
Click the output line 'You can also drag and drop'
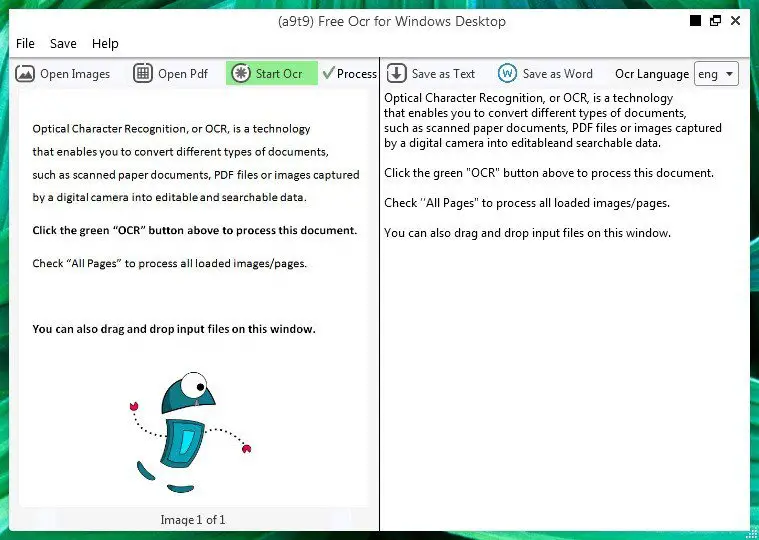528,233
